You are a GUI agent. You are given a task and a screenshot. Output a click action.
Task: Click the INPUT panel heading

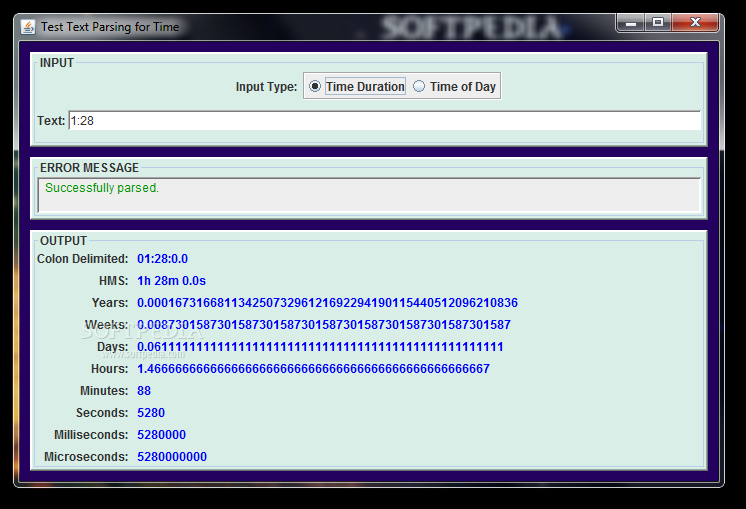(57, 63)
